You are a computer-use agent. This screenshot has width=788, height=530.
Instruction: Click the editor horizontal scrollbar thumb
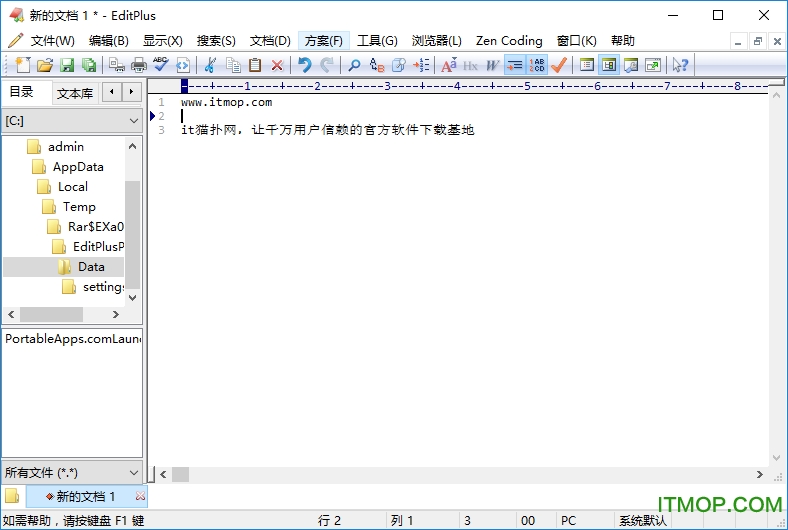coord(180,474)
